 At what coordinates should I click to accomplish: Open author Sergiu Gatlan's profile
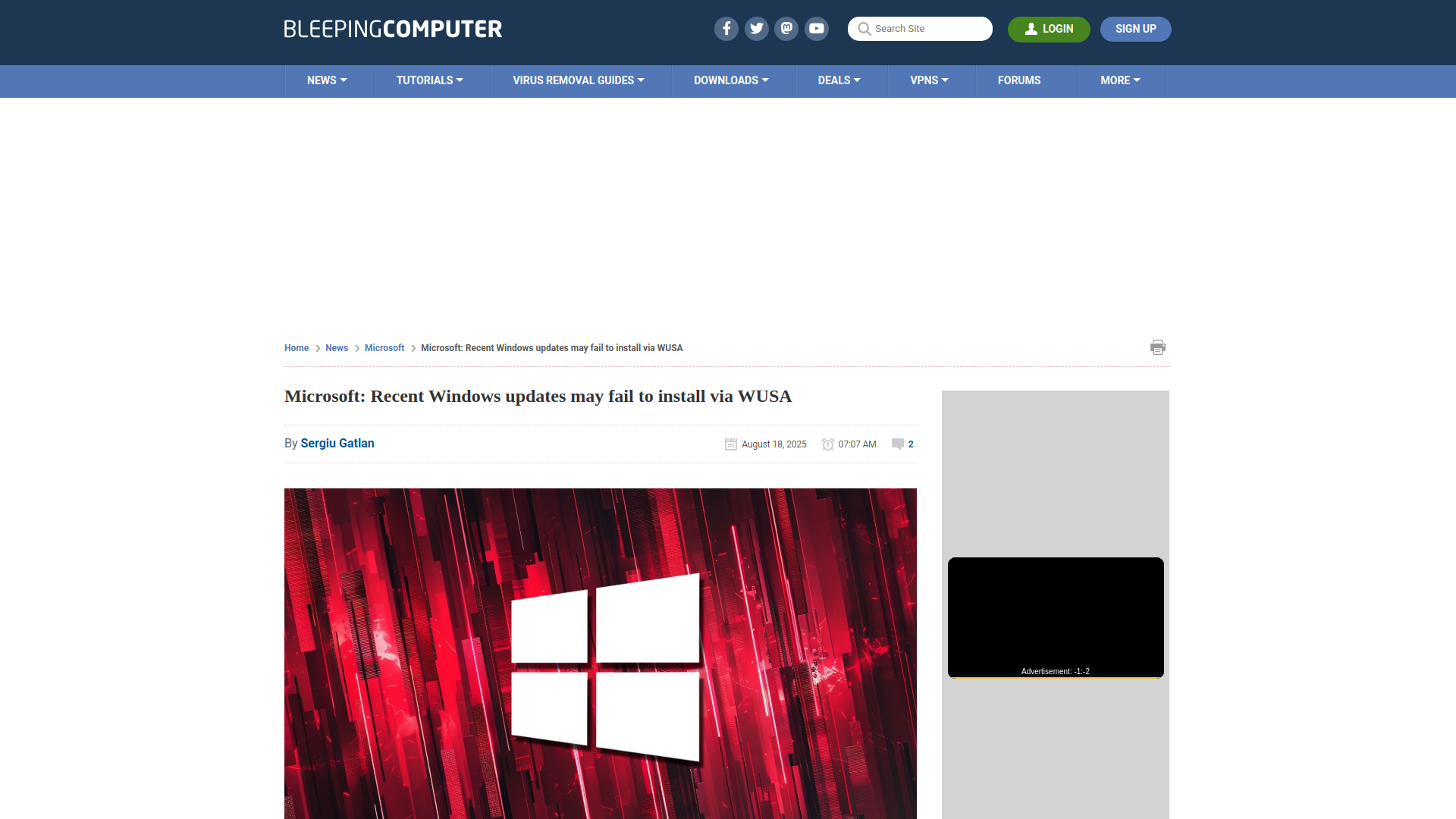(337, 444)
